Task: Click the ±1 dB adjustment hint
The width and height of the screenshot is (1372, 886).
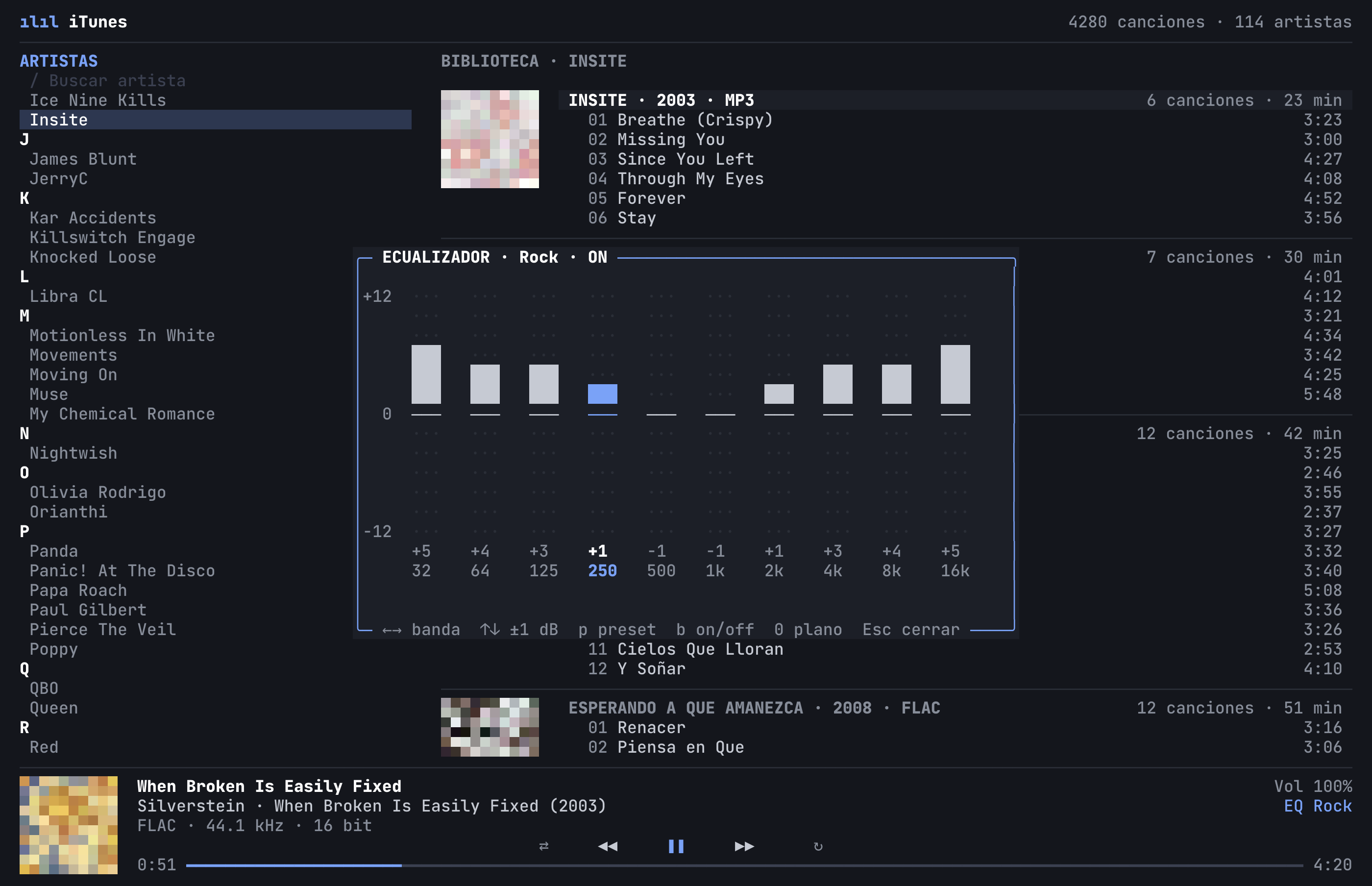Action: pos(519,630)
